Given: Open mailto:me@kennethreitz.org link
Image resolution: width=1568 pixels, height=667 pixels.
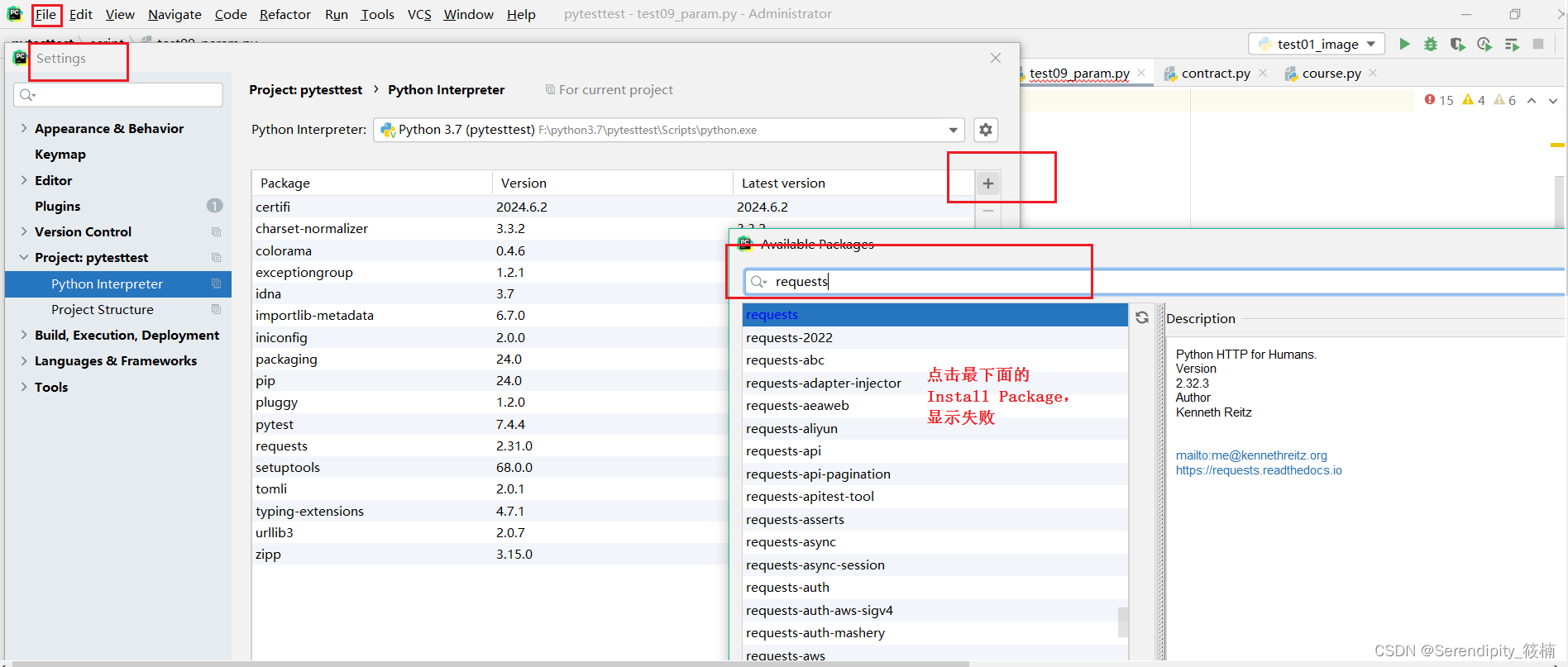Looking at the screenshot, I should (x=1251, y=455).
